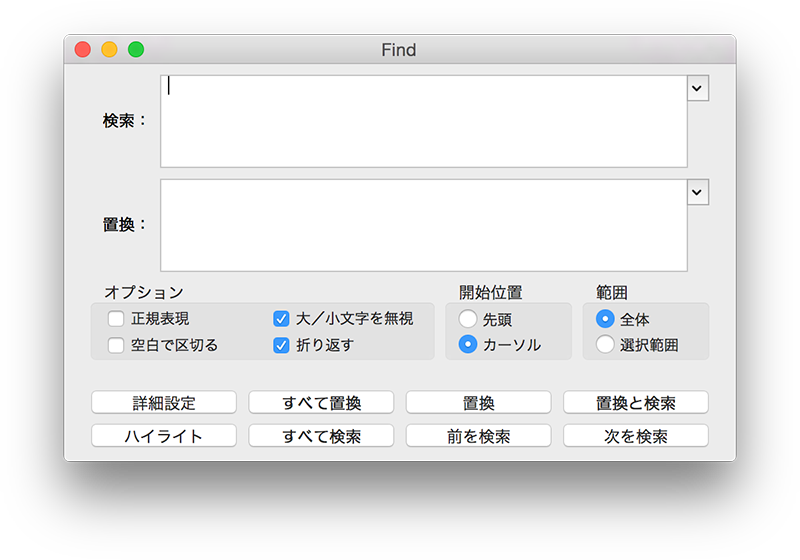The height and width of the screenshot is (560, 800).
Task: Click the すべて置換 button
Action: coord(321,402)
